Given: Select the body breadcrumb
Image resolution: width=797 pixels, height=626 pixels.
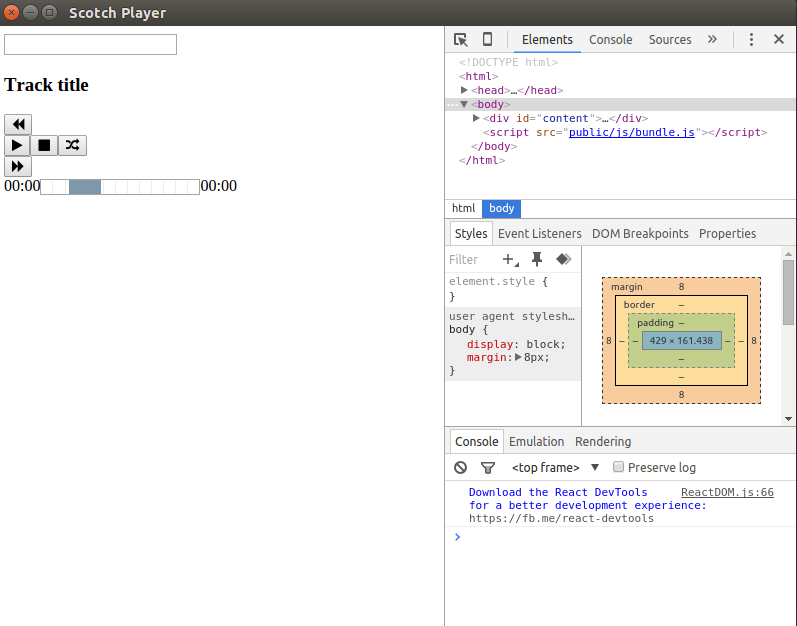Looking at the screenshot, I should 502,208.
